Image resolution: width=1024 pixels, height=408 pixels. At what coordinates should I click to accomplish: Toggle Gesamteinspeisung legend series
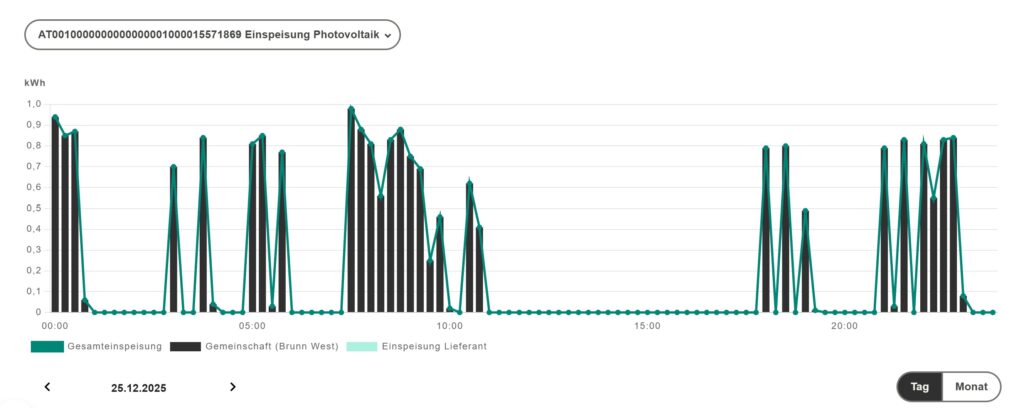[112, 346]
